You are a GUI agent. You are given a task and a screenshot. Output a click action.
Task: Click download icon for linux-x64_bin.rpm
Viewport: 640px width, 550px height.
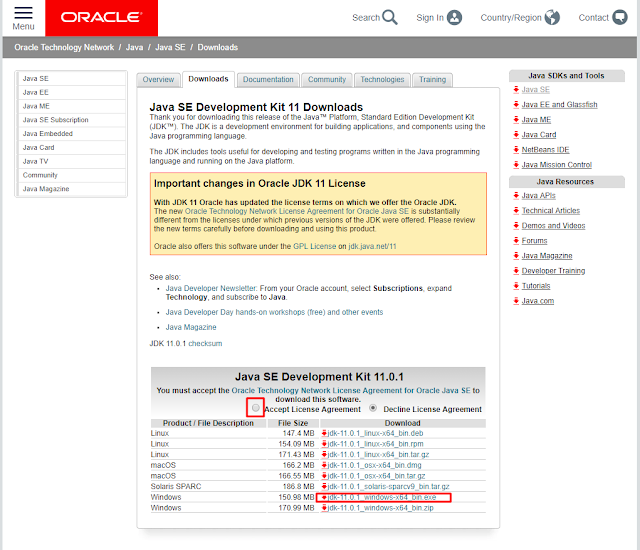pos(324,444)
